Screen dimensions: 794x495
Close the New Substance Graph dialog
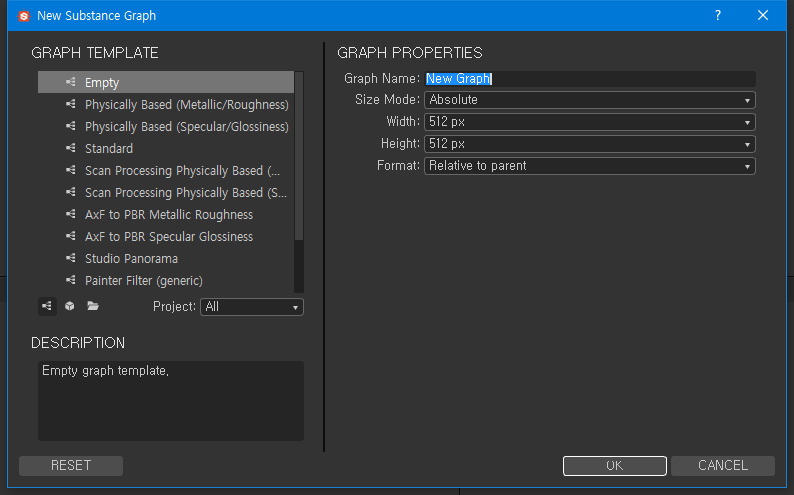tap(763, 16)
